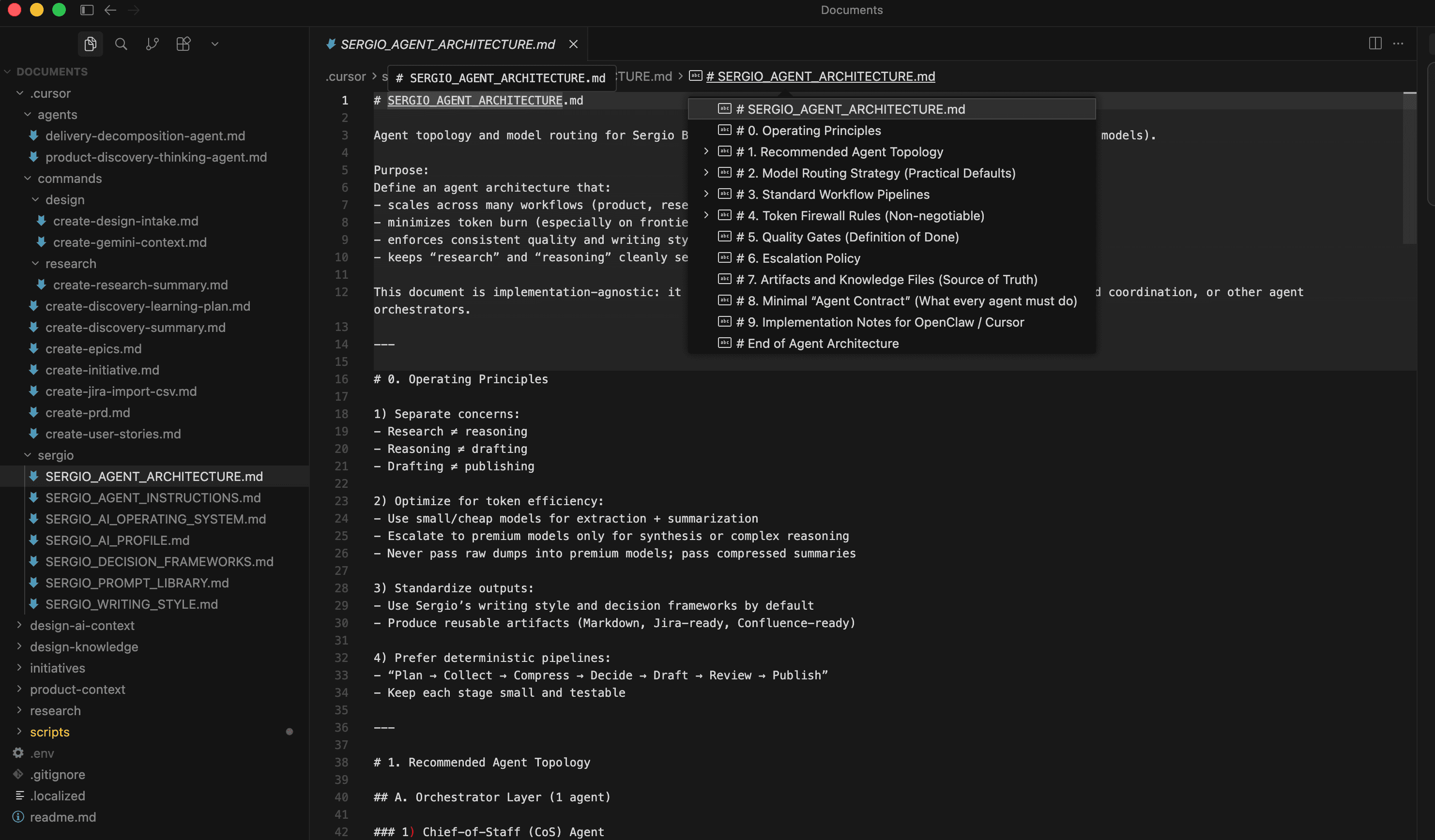
Task: Open the editor more actions ellipsis menu
Action: [1399, 44]
